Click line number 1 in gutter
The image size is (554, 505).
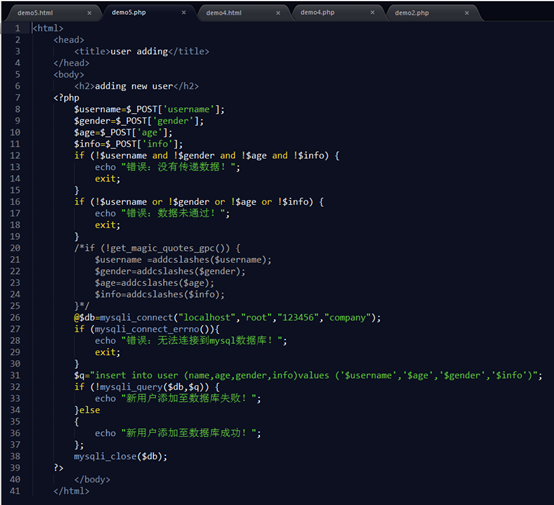point(17,28)
